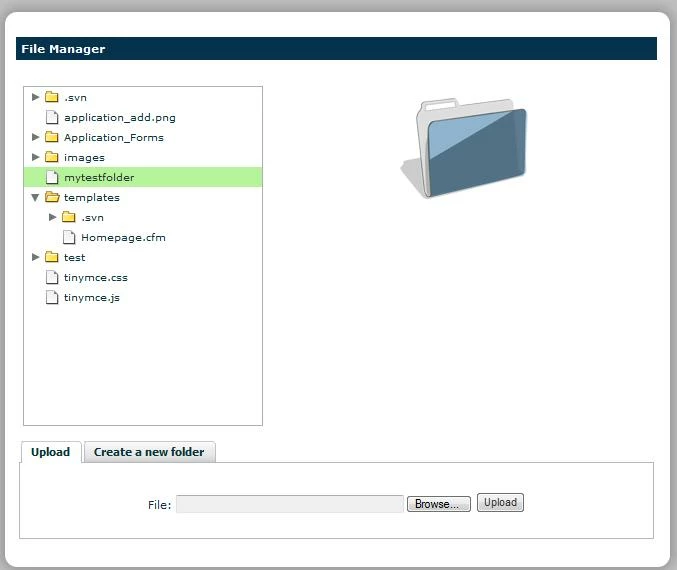677x570 pixels.
Task: Select the test folder name
Action: (x=75, y=258)
